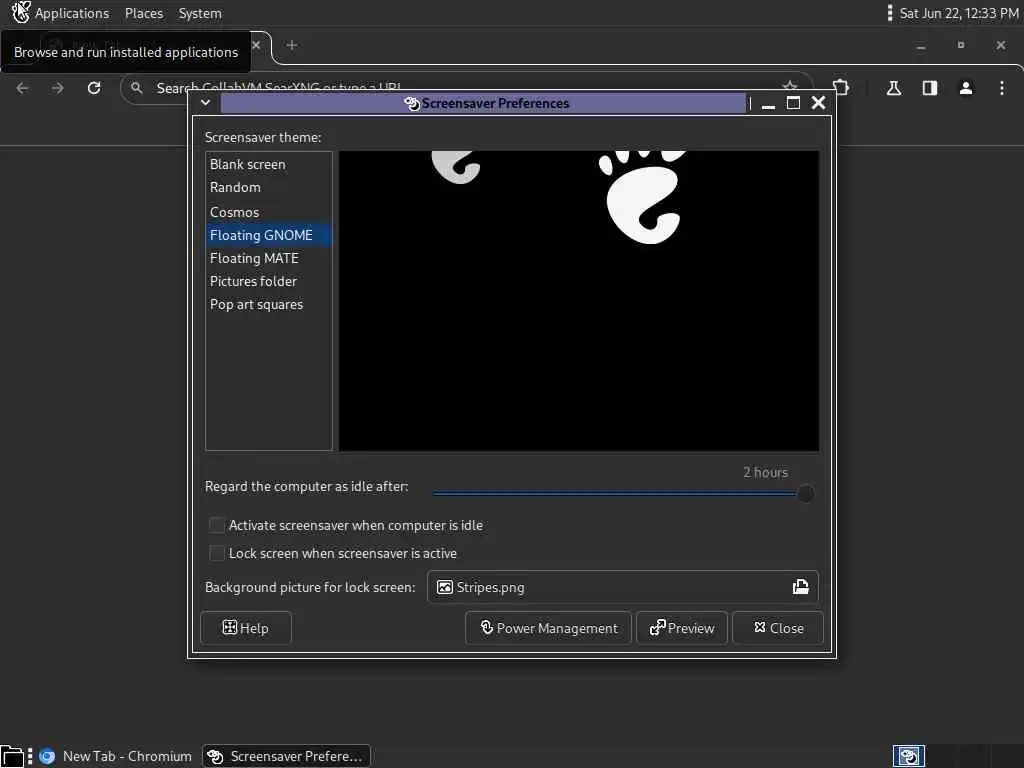Screen dimensions: 1024x768
Task: Open Power Management settings
Action: [x=549, y=628]
